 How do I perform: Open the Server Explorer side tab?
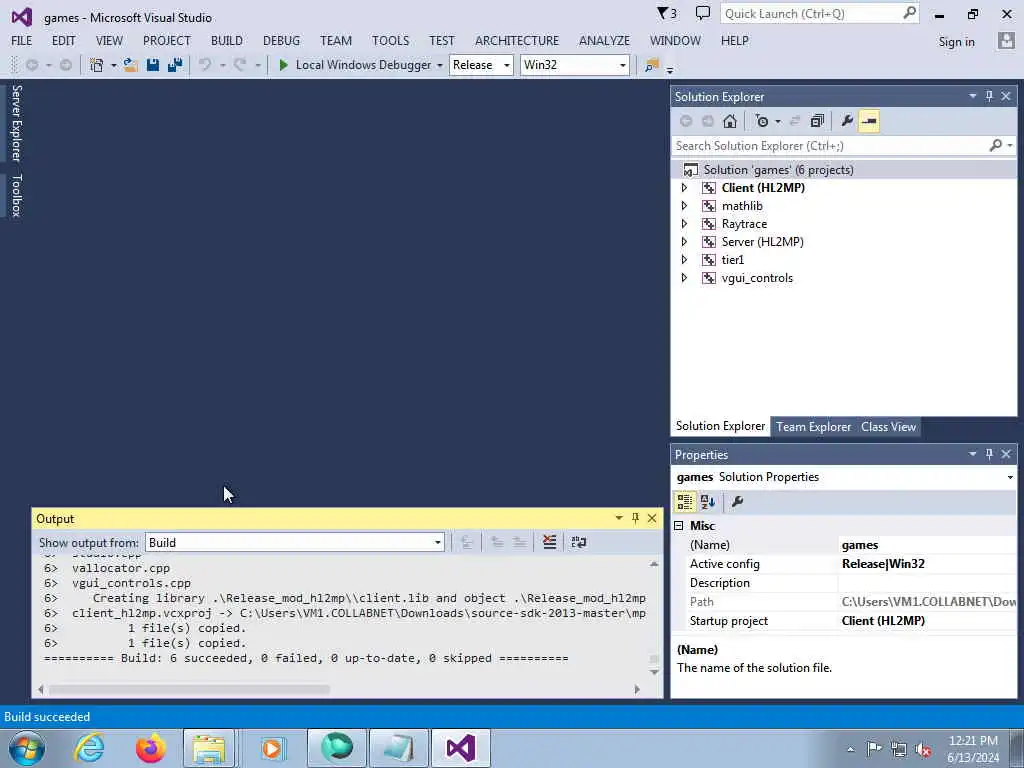point(16,123)
